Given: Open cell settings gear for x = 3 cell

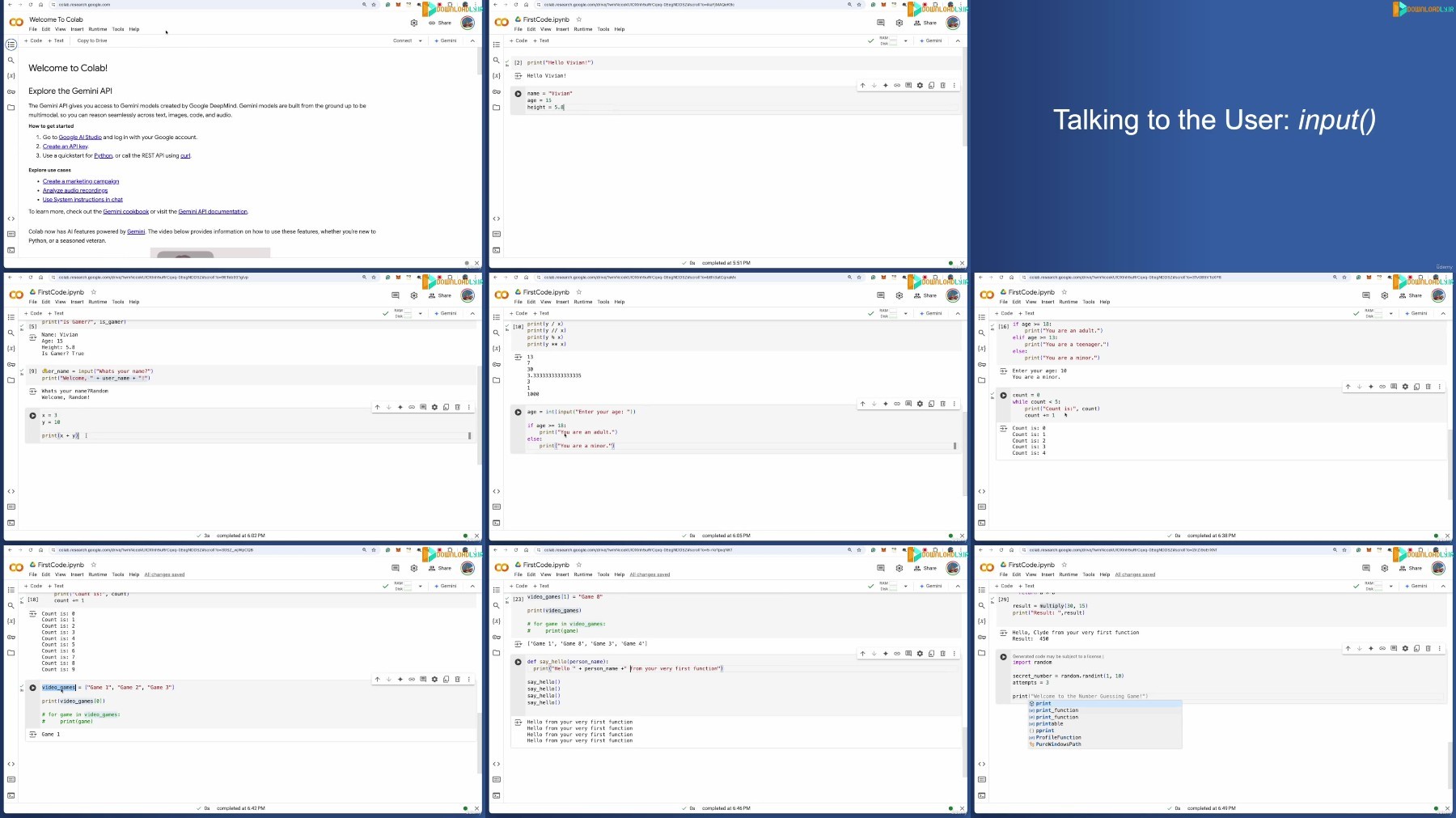Looking at the screenshot, I should (434, 407).
